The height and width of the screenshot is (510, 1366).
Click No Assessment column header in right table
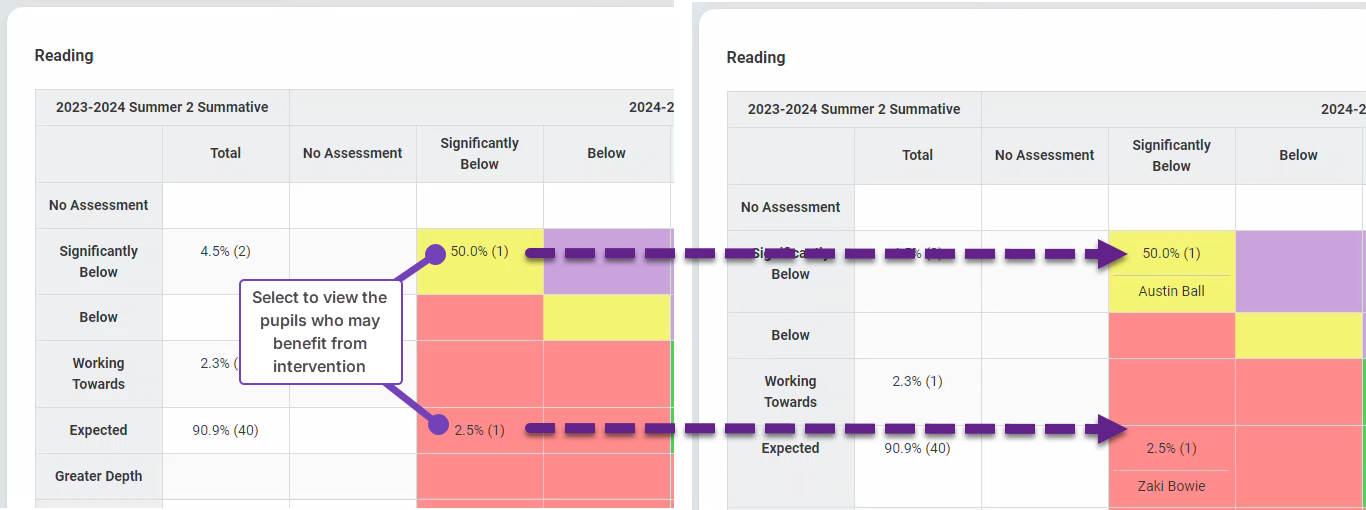pos(1044,155)
